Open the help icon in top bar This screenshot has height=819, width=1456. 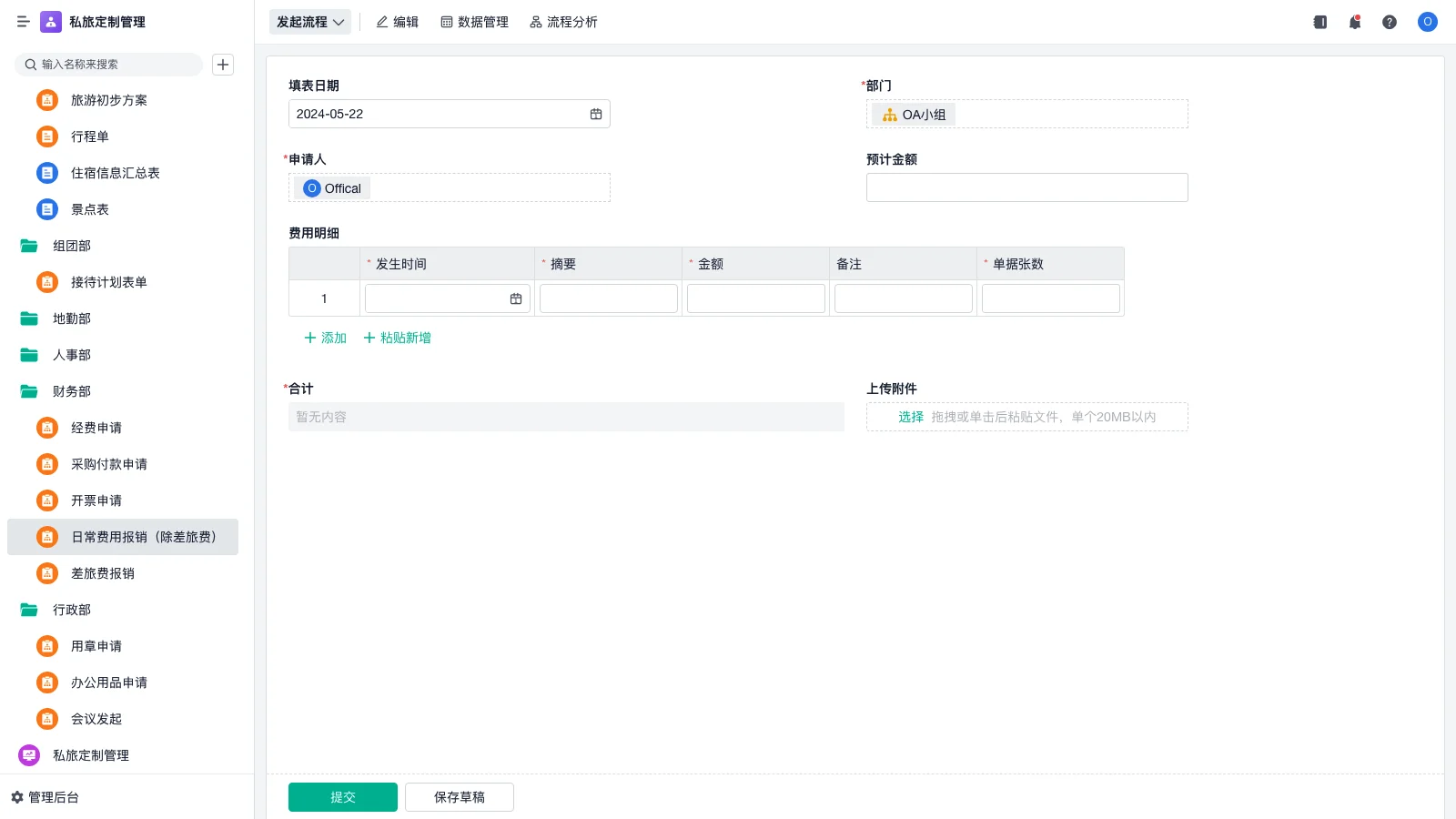(1390, 22)
